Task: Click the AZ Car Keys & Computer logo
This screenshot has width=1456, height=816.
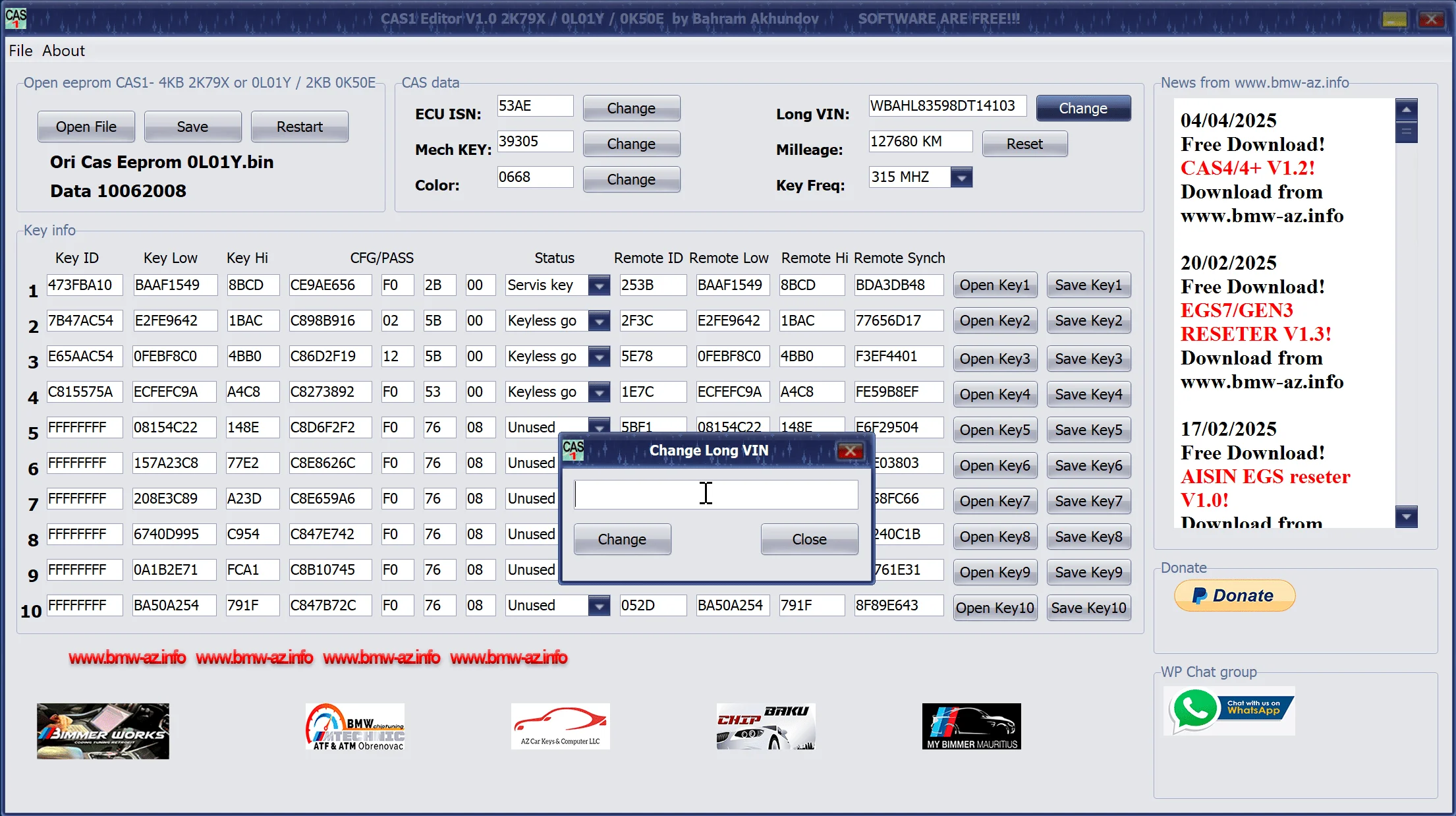Action: tap(561, 726)
